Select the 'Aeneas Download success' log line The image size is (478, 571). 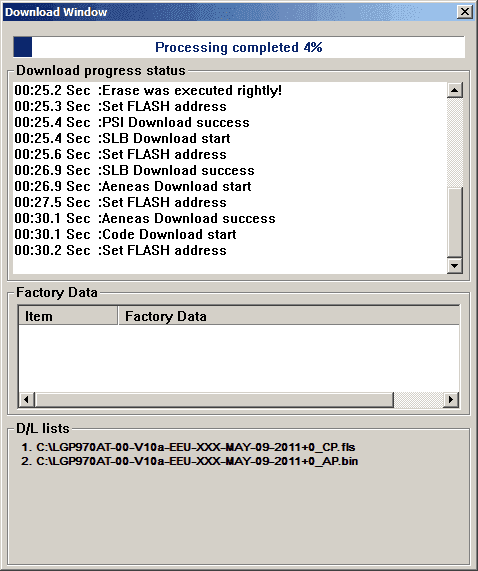[145, 218]
